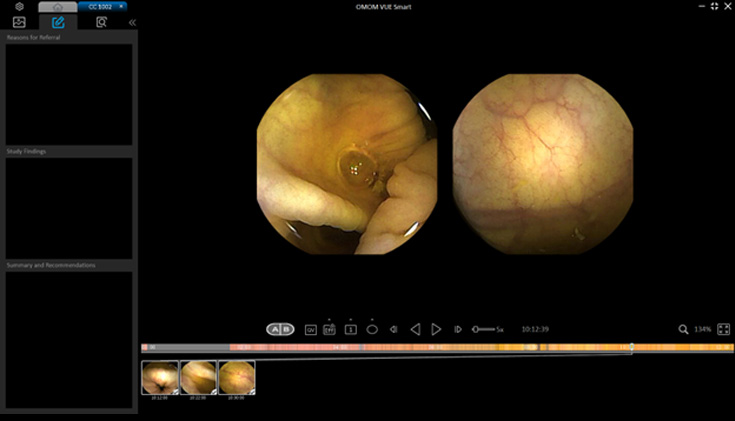
Task: Collapse the left sidebar with double chevron
Action: pyautogui.click(x=132, y=22)
